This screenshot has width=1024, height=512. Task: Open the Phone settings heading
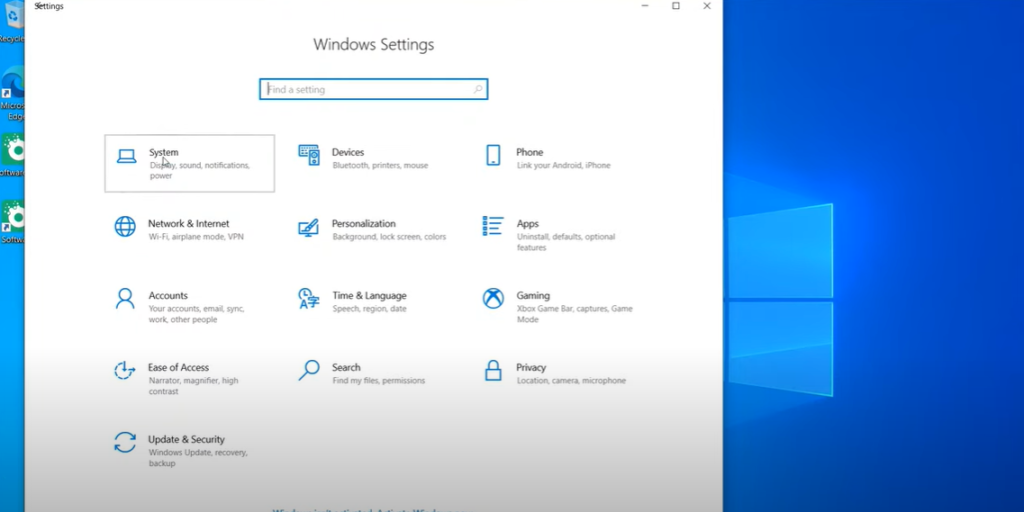(530, 152)
